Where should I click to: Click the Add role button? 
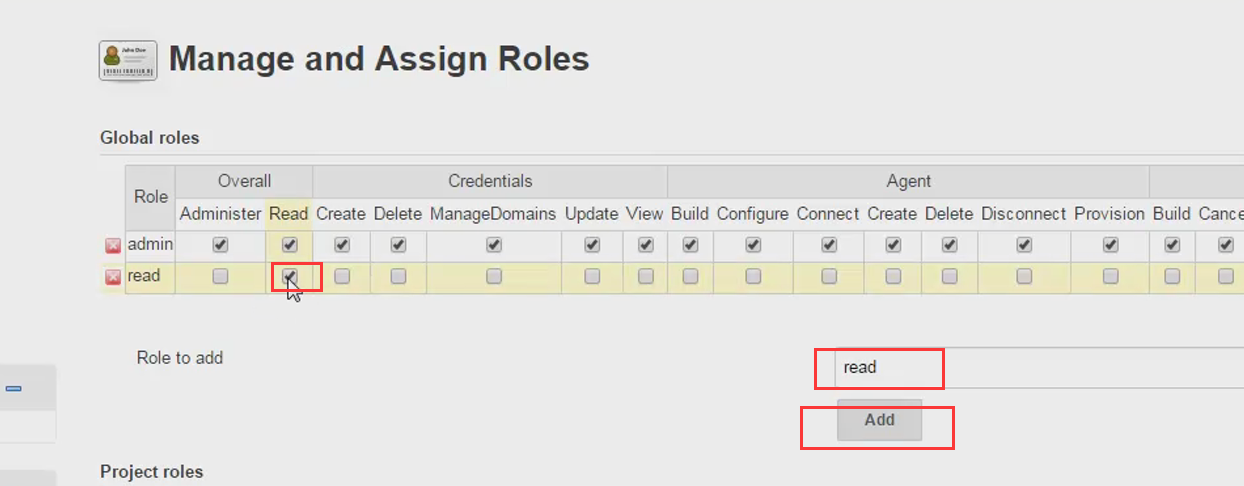pyautogui.click(x=879, y=421)
